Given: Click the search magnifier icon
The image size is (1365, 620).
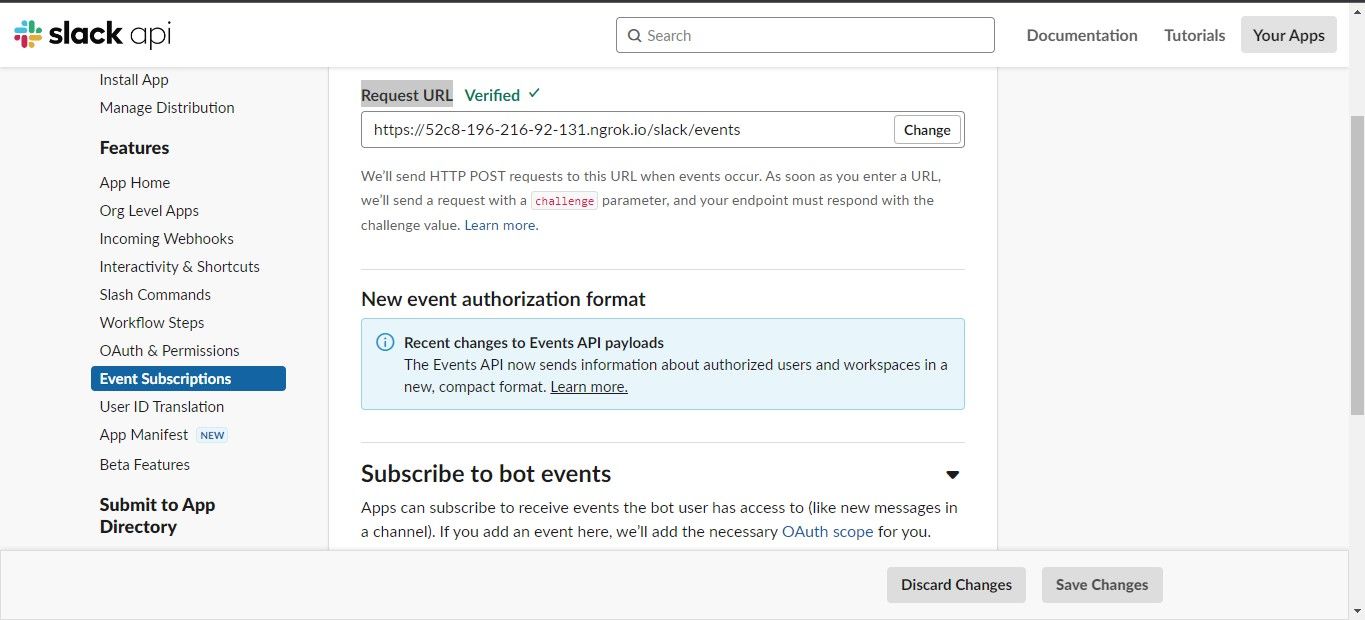Looking at the screenshot, I should point(634,35).
